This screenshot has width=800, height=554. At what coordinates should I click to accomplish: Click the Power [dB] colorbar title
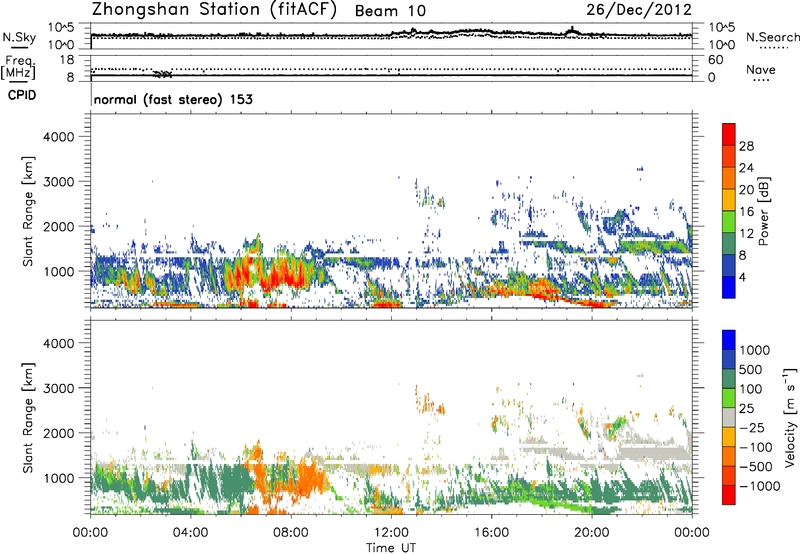tap(763, 211)
